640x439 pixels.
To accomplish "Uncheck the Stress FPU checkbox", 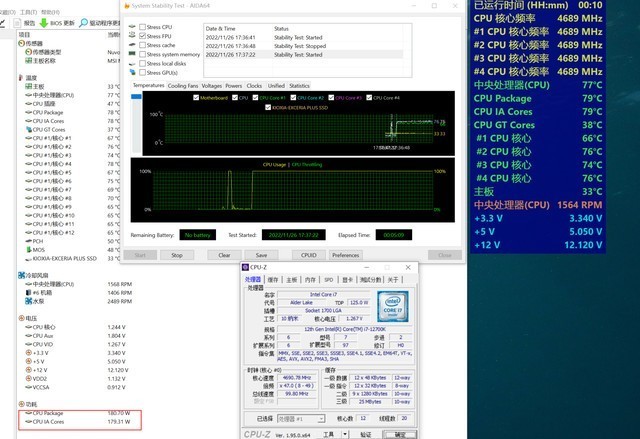I will click(x=142, y=35).
